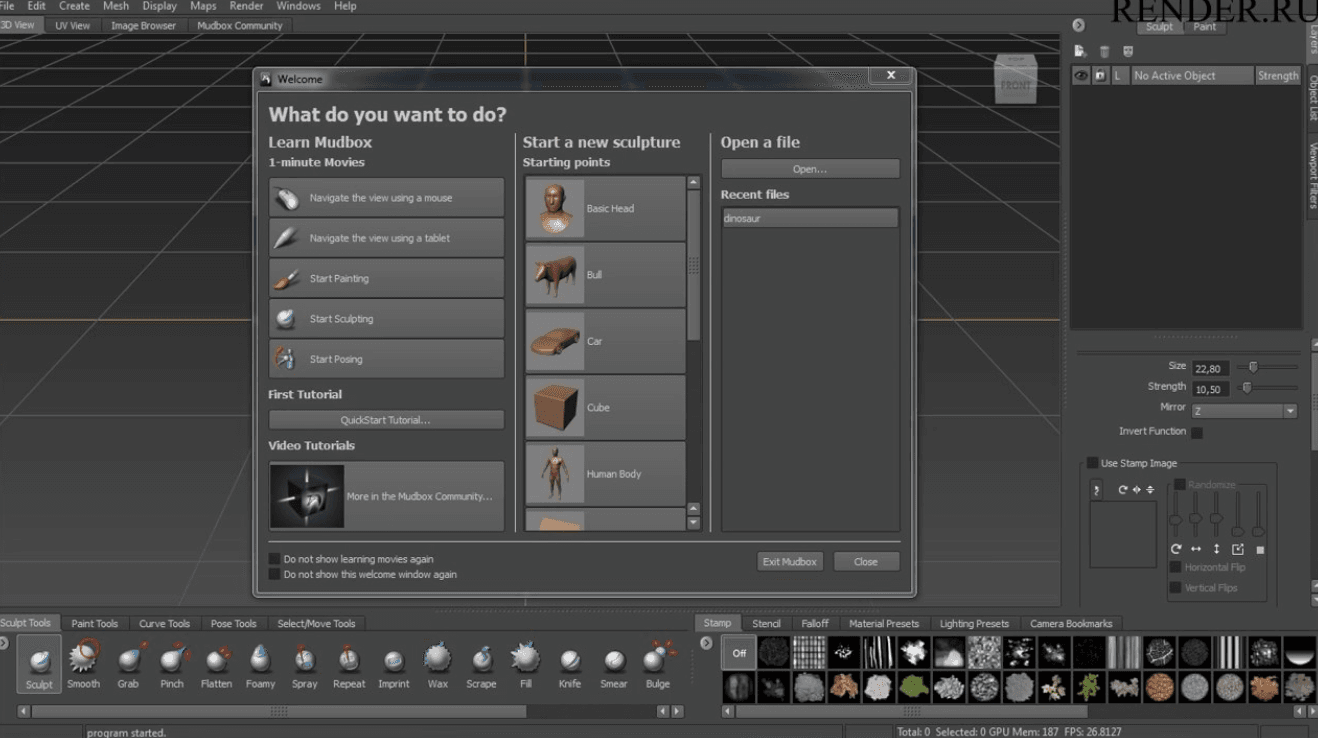
Task: Expand the Layers panel arrow button
Action: 1078,26
